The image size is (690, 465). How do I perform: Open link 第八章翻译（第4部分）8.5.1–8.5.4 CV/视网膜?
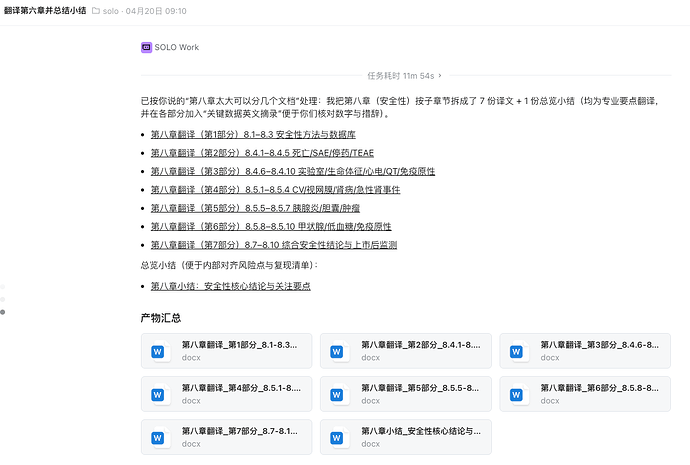(275, 190)
